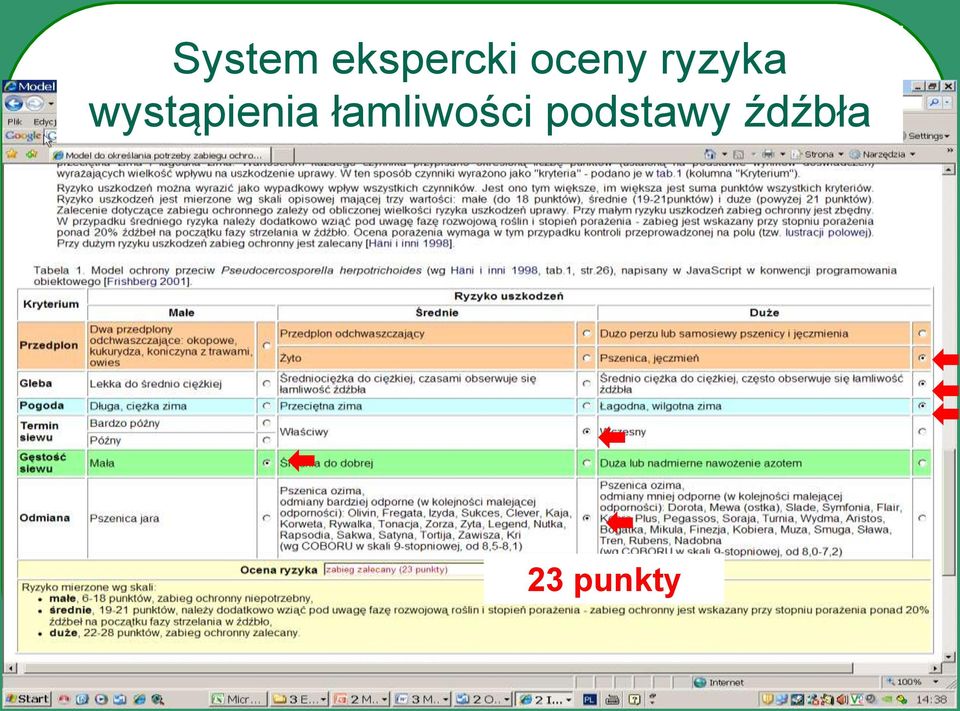Screen dimensions: 960x711
Task: Select the 'Żyto' radio button
Action: (x=587, y=358)
